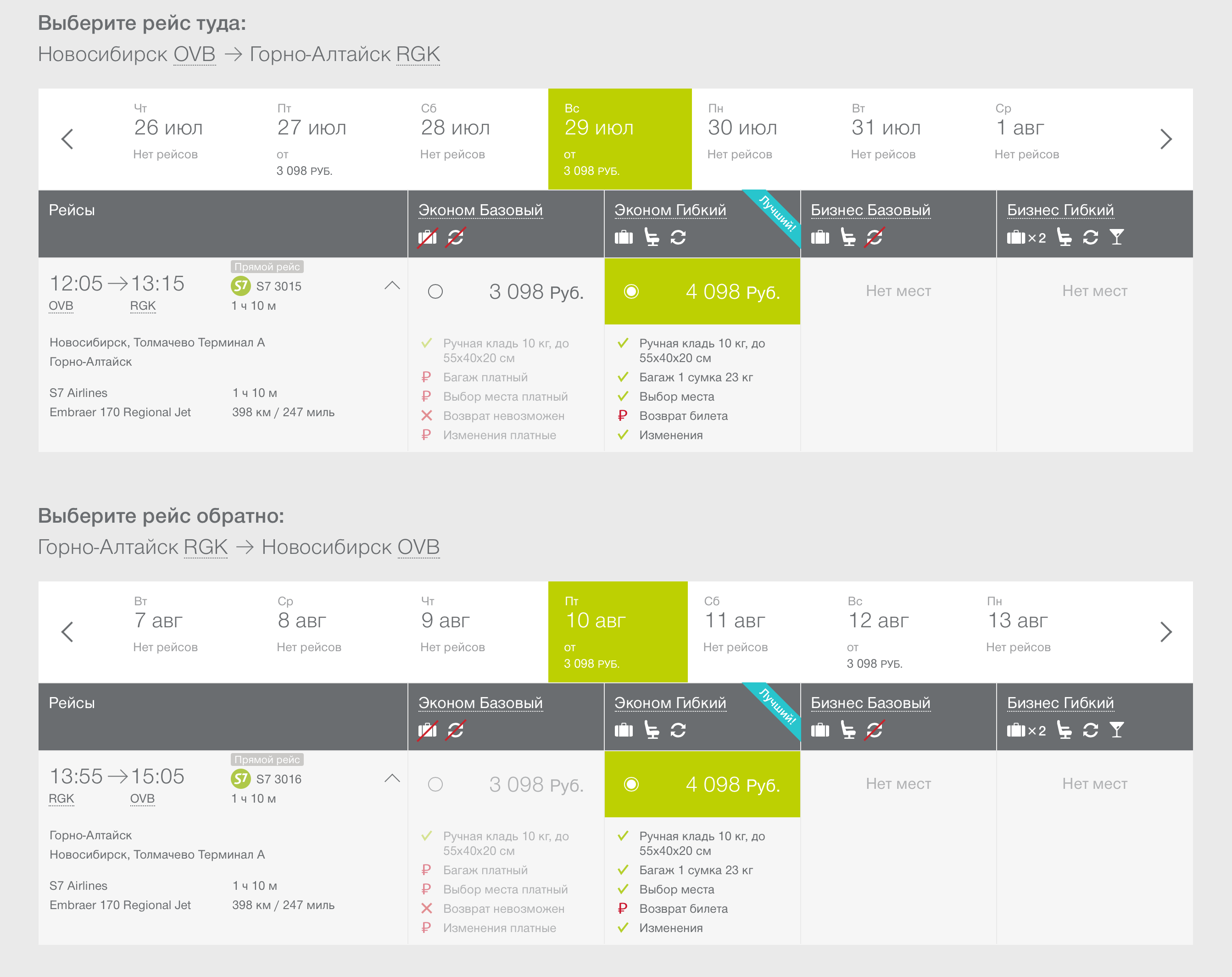Viewport: 1232px width, 977px height.
Task: Click outbound Бизнес Гибкий cocktail glass icon
Action: coord(1116,237)
